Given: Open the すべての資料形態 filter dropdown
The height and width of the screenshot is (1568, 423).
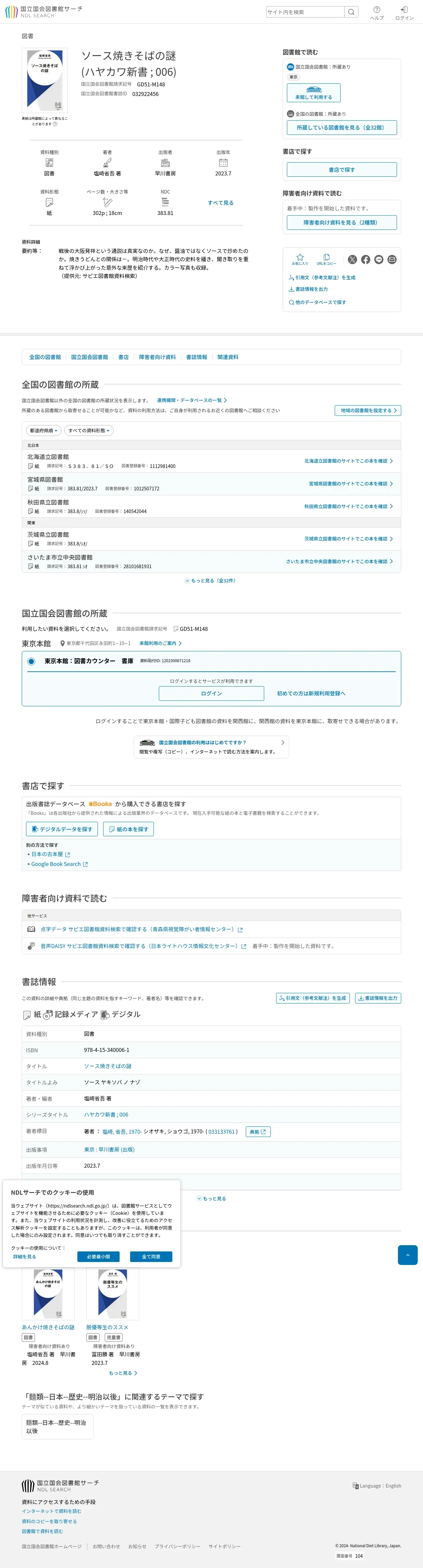Looking at the screenshot, I should pyautogui.click(x=89, y=430).
